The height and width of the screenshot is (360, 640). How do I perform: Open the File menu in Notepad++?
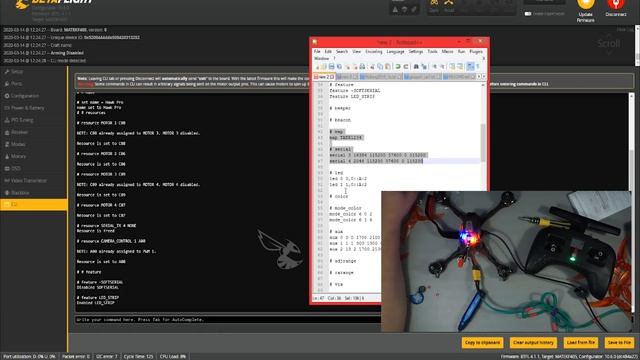pyautogui.click(x=317, y=52)
